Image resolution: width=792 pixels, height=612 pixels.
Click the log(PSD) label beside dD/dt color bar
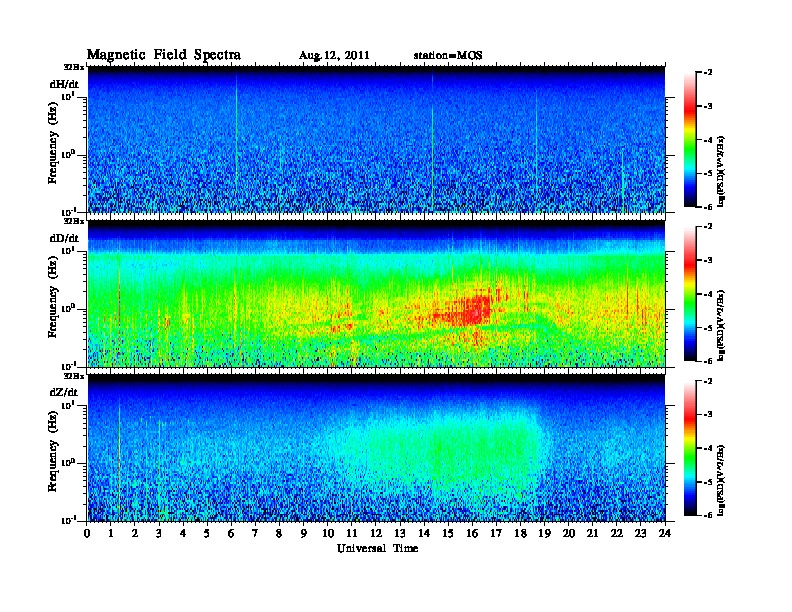[721, 325]
